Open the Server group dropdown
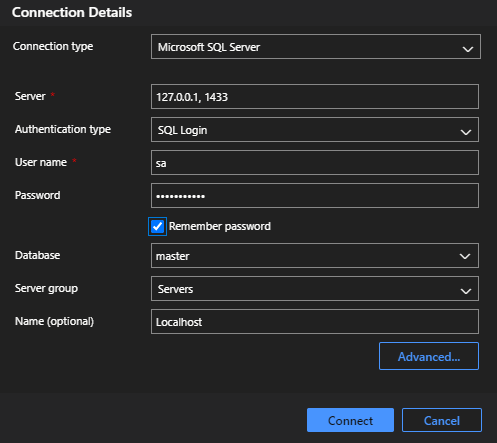497x443 pixels. tap(315, 289)
